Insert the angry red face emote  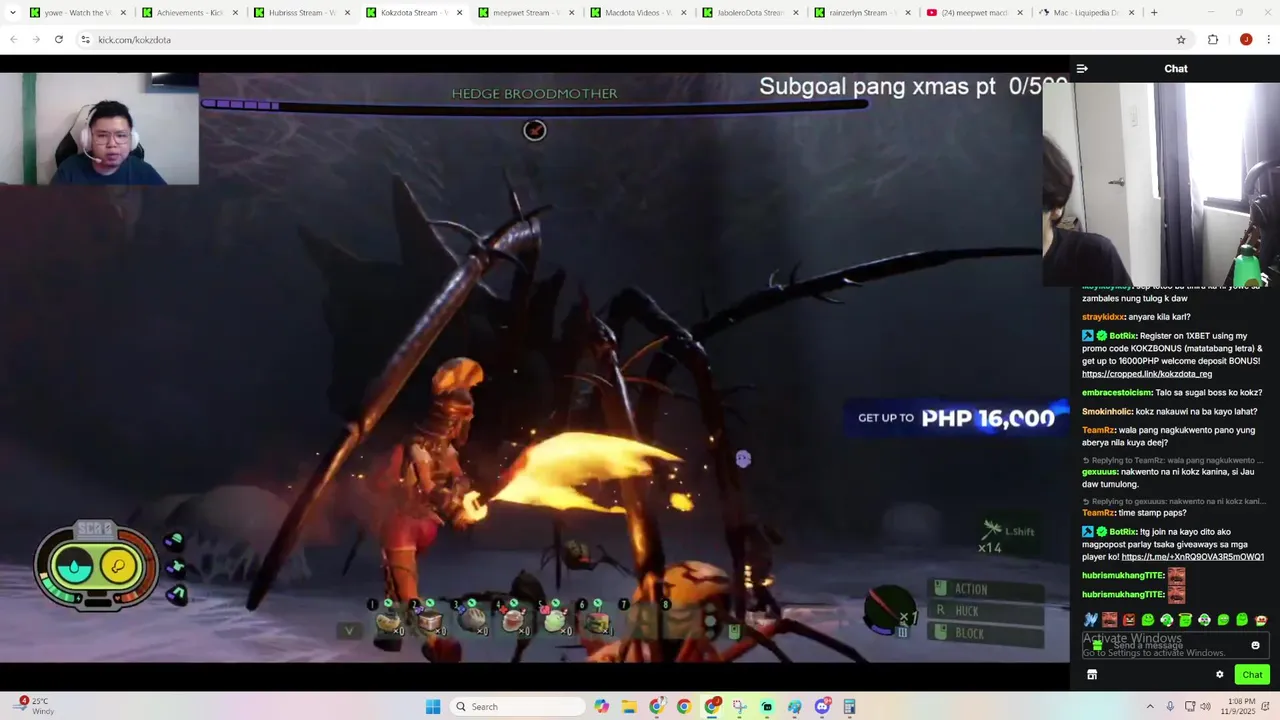tap(1128, 620)
